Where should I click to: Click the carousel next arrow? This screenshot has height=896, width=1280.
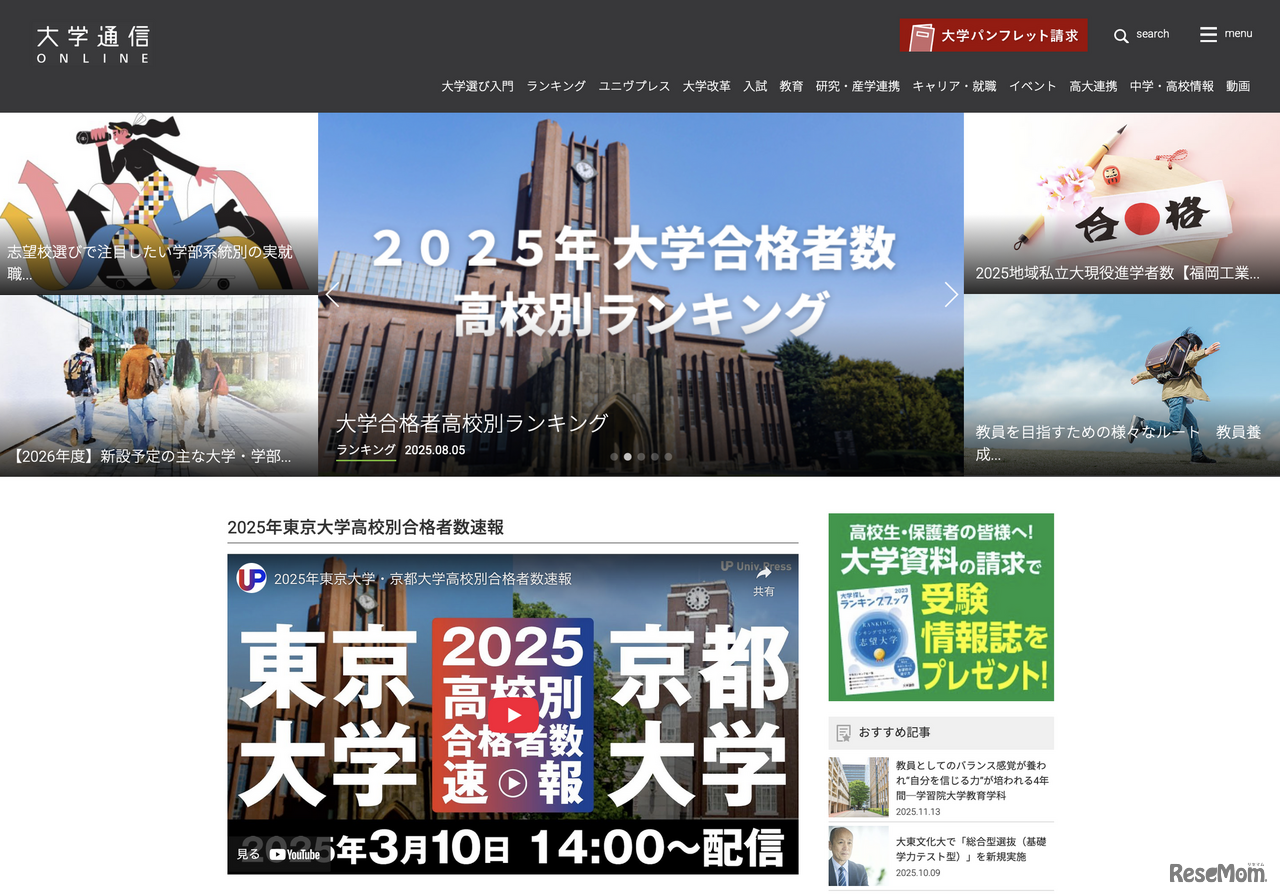coord(950,294)
